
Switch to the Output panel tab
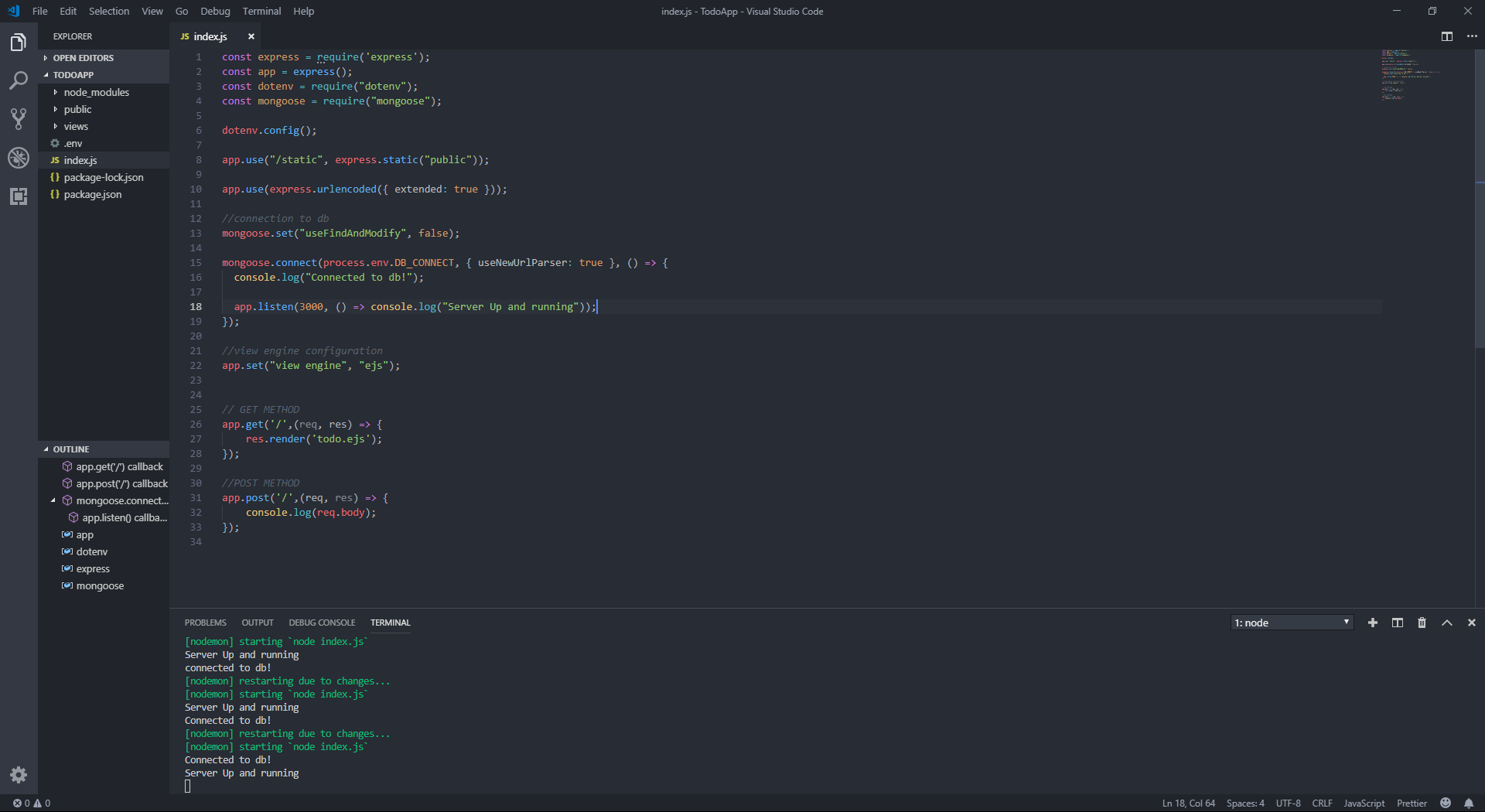258,623
